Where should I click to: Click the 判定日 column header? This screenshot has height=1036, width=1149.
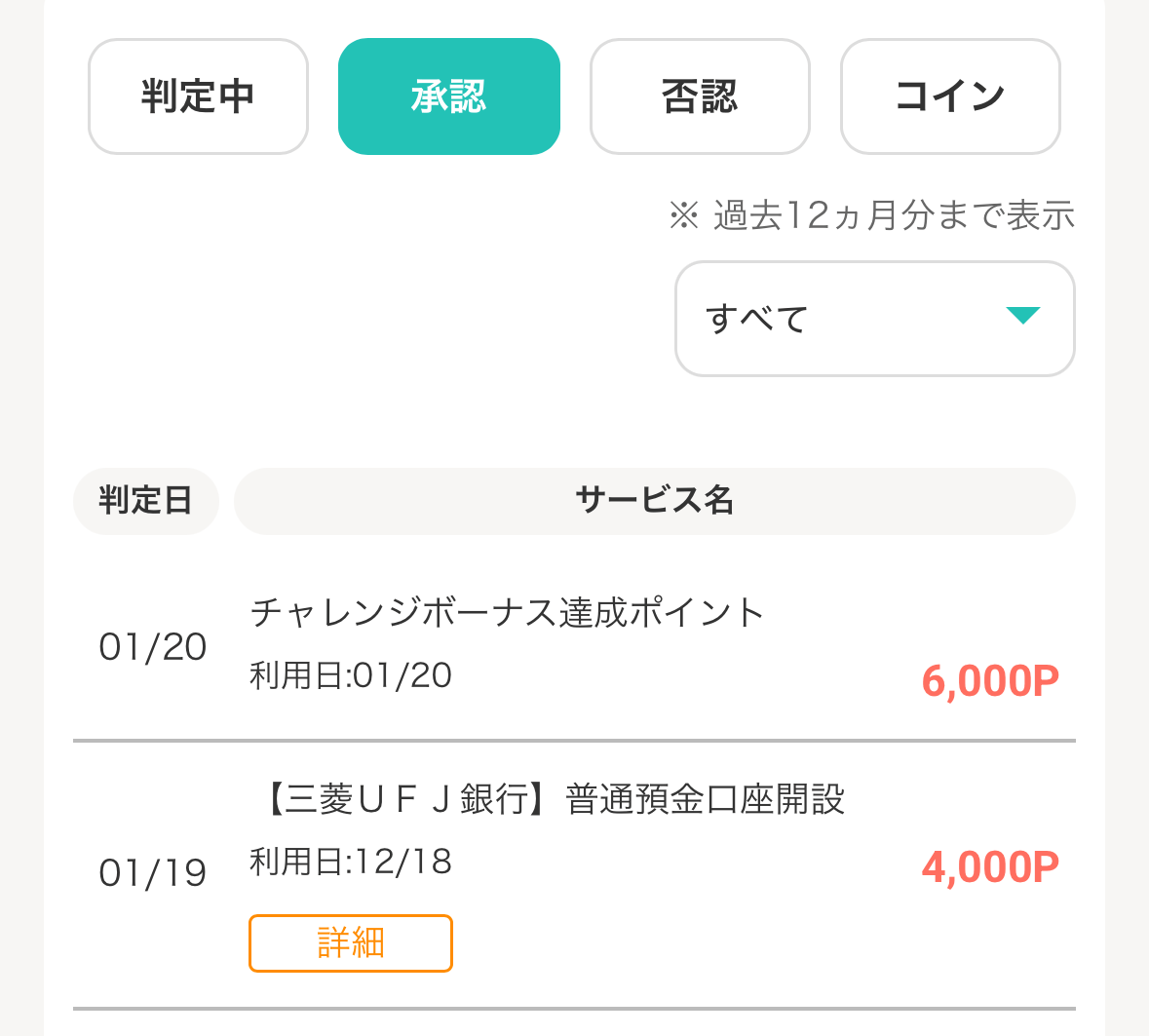(x=146, y=501)
